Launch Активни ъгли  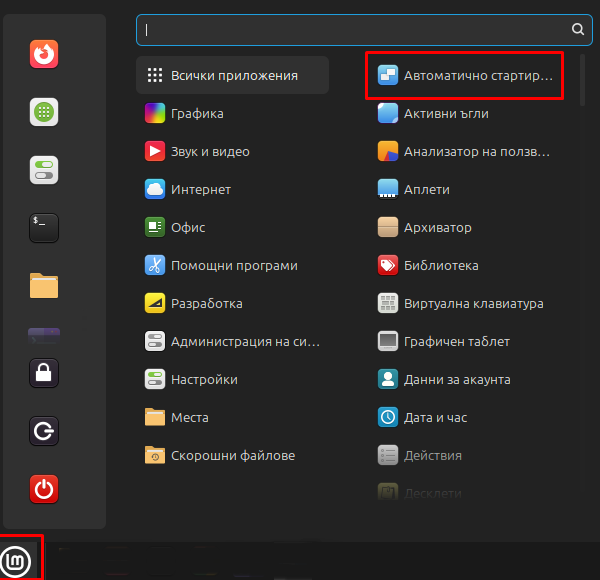pos(465,113)
